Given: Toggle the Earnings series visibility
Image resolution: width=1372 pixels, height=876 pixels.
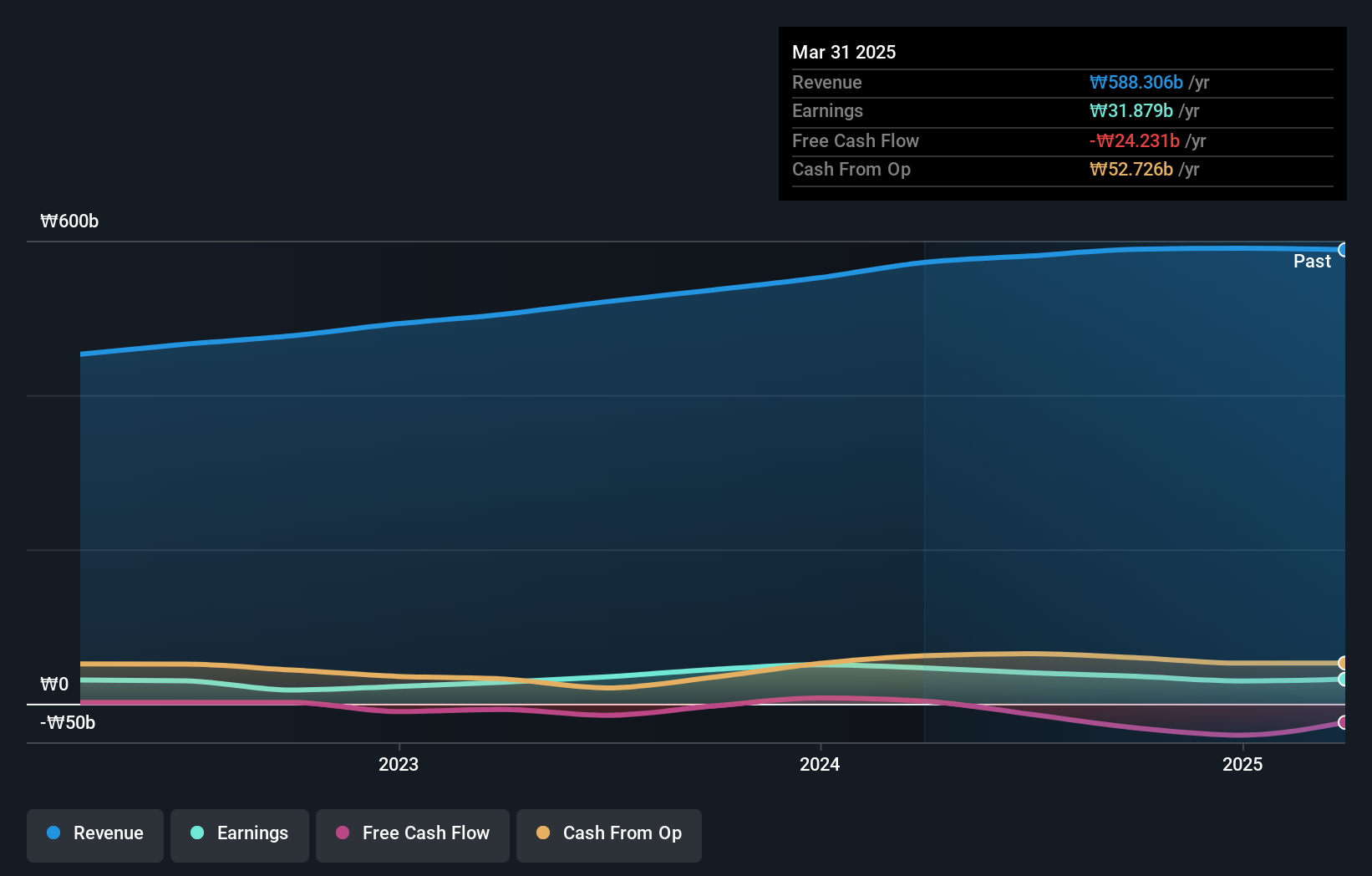Looking at the screenshot, I should click(x=239, y=835).
